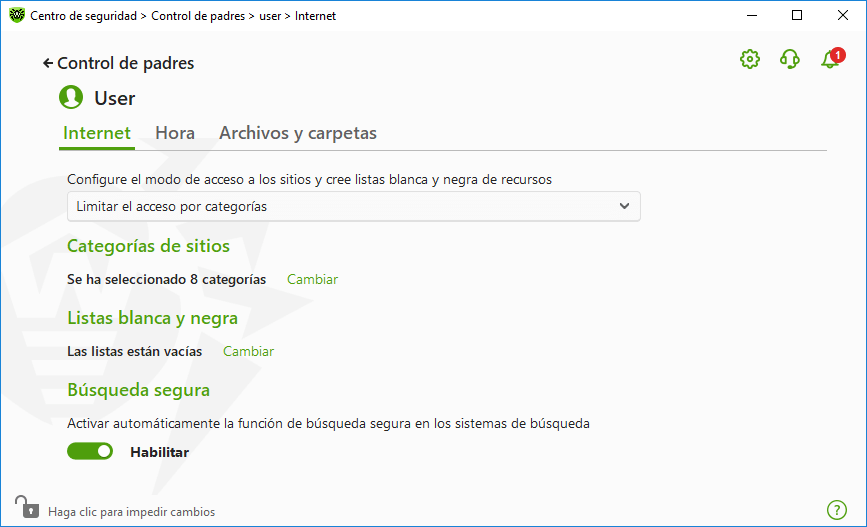Open the Archivos y carpetas tab
Screen dimensions: 867x527
[298, 133]
